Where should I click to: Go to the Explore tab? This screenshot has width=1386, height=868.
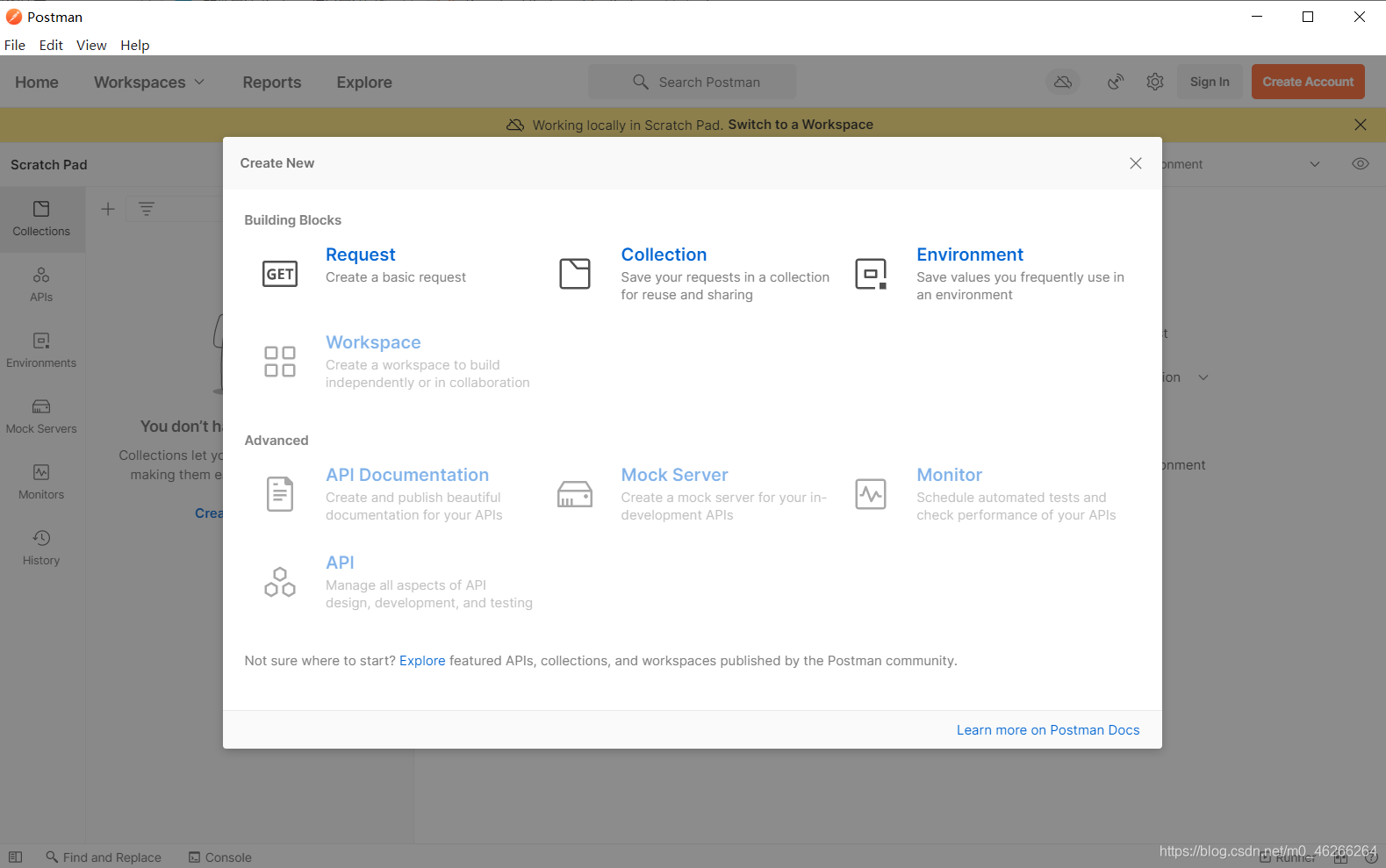(x=364, y=82)
